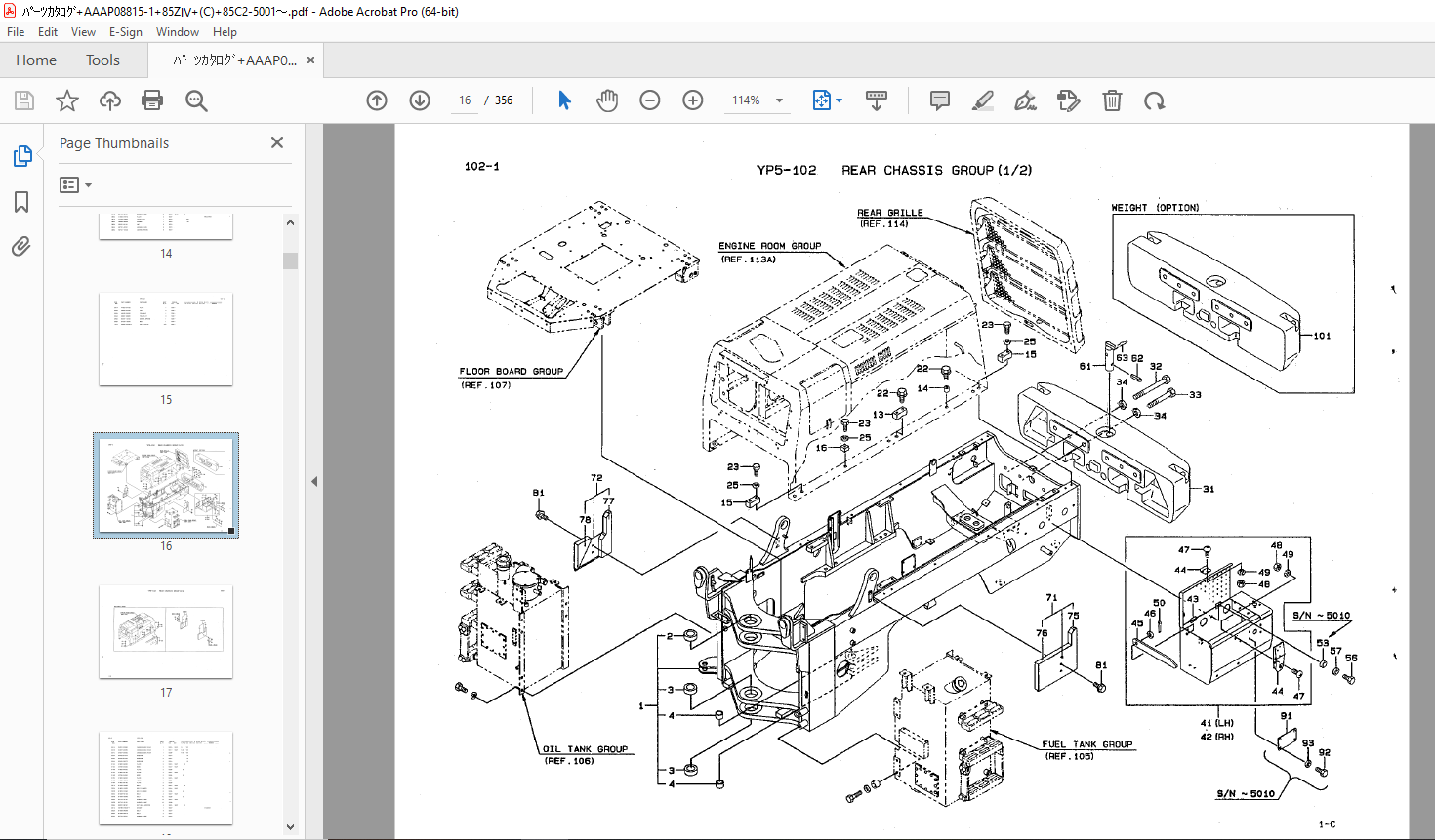This screenshot has width=1435, height=840.
Task: Open the File menu
Action: point(16,32)
